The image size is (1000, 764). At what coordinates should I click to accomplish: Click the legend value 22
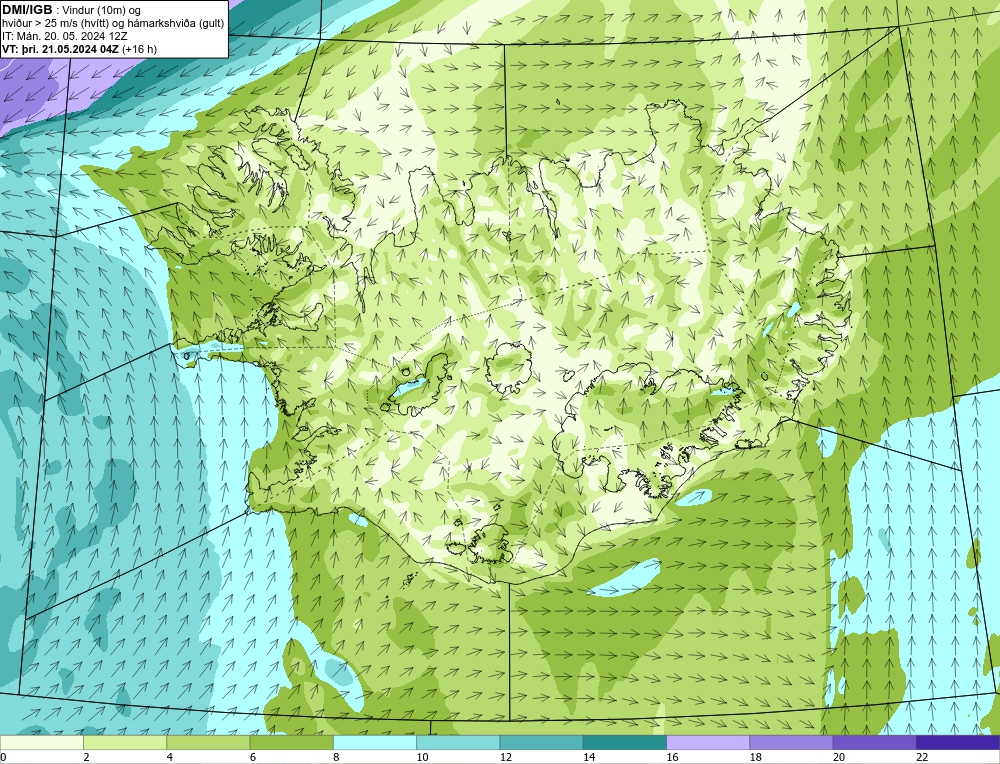point(922,757)
